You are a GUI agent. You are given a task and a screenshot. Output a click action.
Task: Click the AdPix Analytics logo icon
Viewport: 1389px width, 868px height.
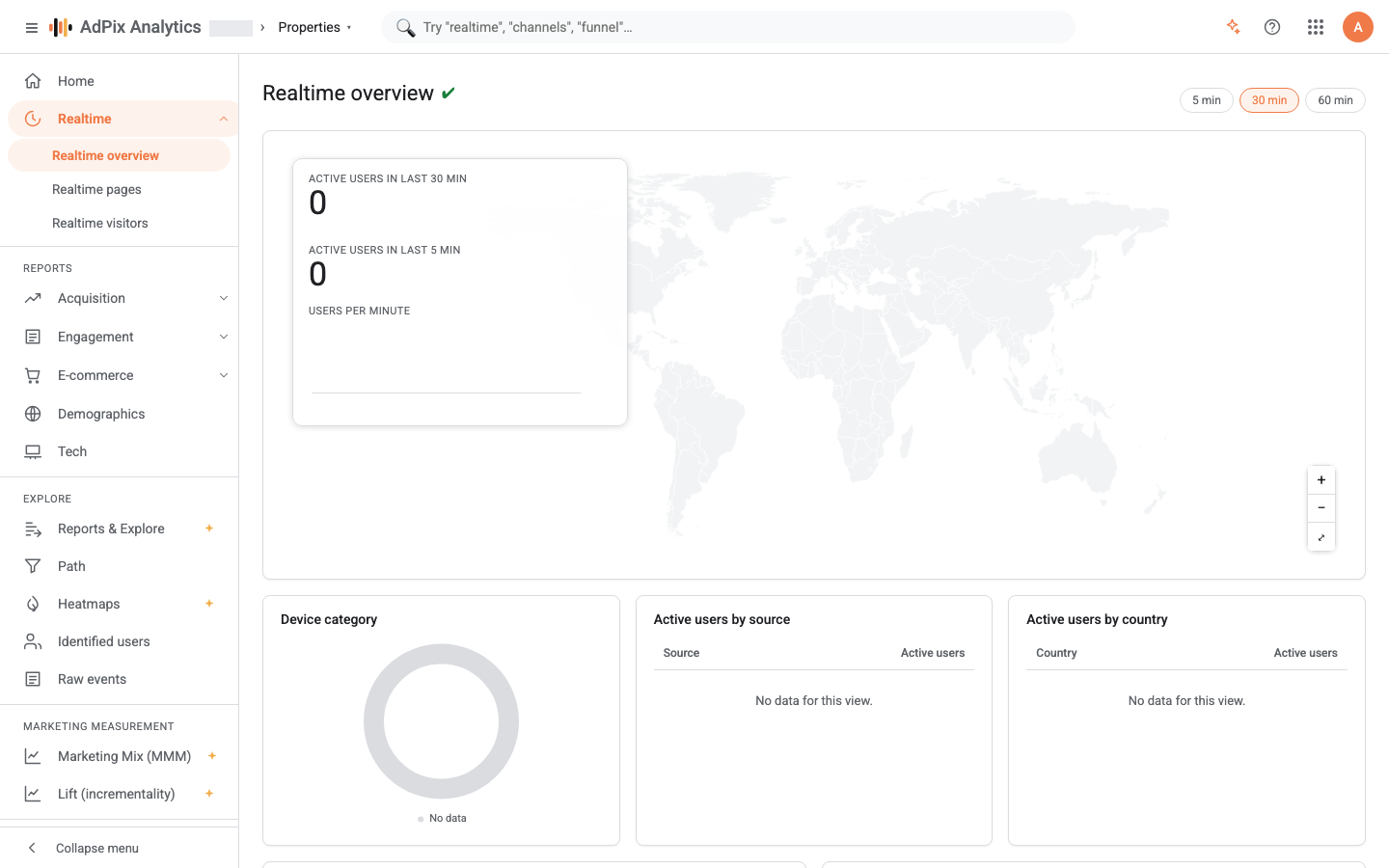61,27
